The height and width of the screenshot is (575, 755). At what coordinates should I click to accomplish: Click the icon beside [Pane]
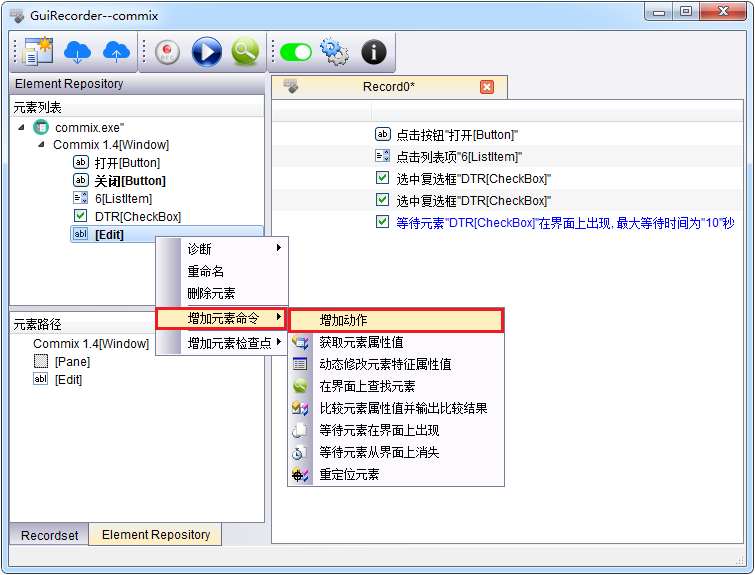[41, 361]
